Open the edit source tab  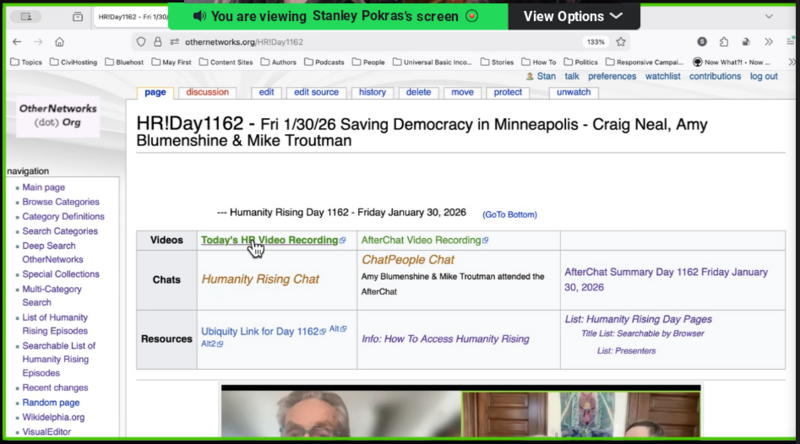tap(316, 92)
